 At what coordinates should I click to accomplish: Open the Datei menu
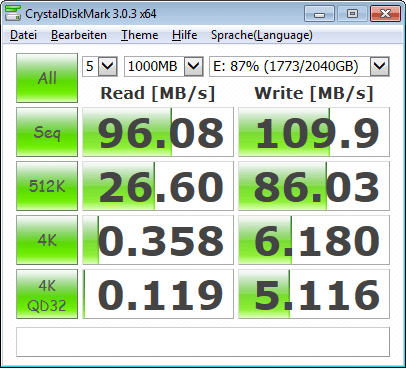coord(23,35)
